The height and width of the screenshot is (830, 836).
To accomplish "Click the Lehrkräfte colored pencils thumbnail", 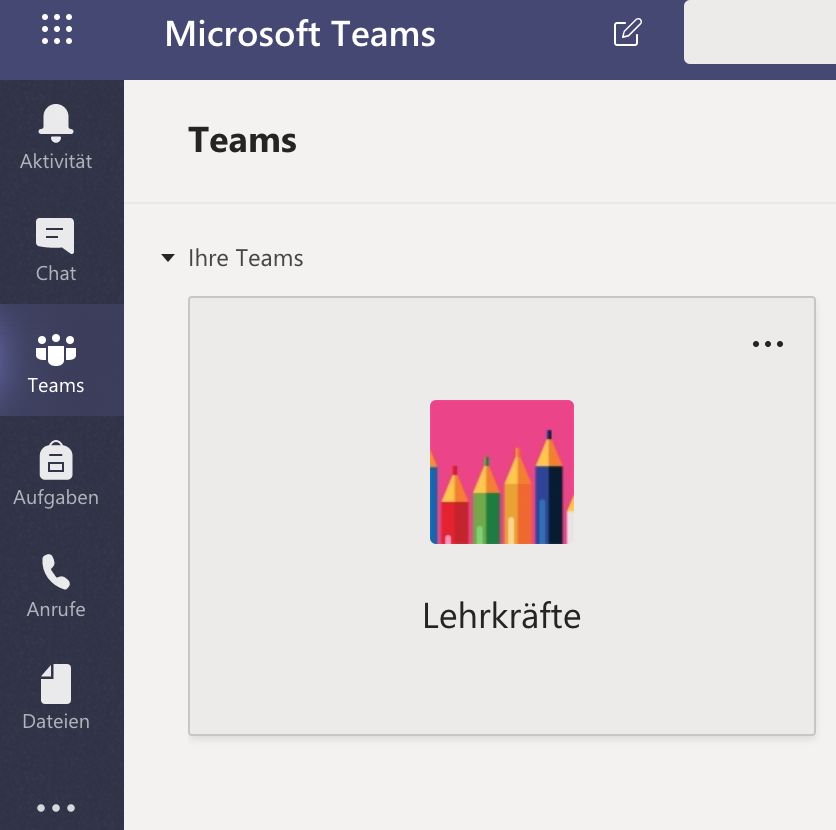I will coord(502,472).
